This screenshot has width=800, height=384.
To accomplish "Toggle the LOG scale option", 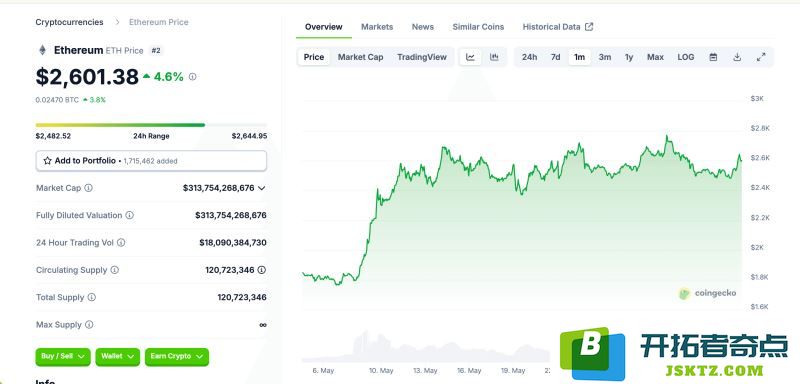I will (686, 57).
